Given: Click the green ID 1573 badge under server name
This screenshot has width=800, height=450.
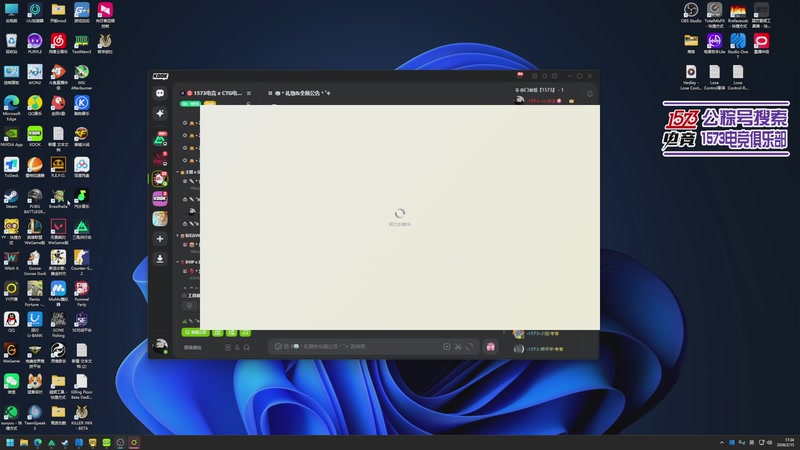Looking at the screenshot, I should [x=190, y=104].
